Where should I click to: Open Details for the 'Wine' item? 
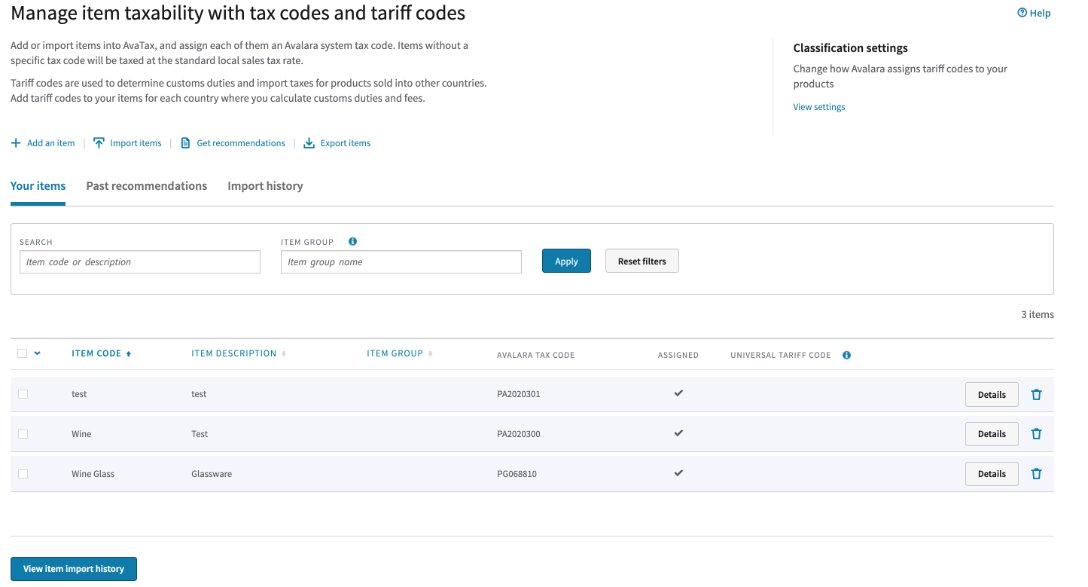click(x=992, y=434)
